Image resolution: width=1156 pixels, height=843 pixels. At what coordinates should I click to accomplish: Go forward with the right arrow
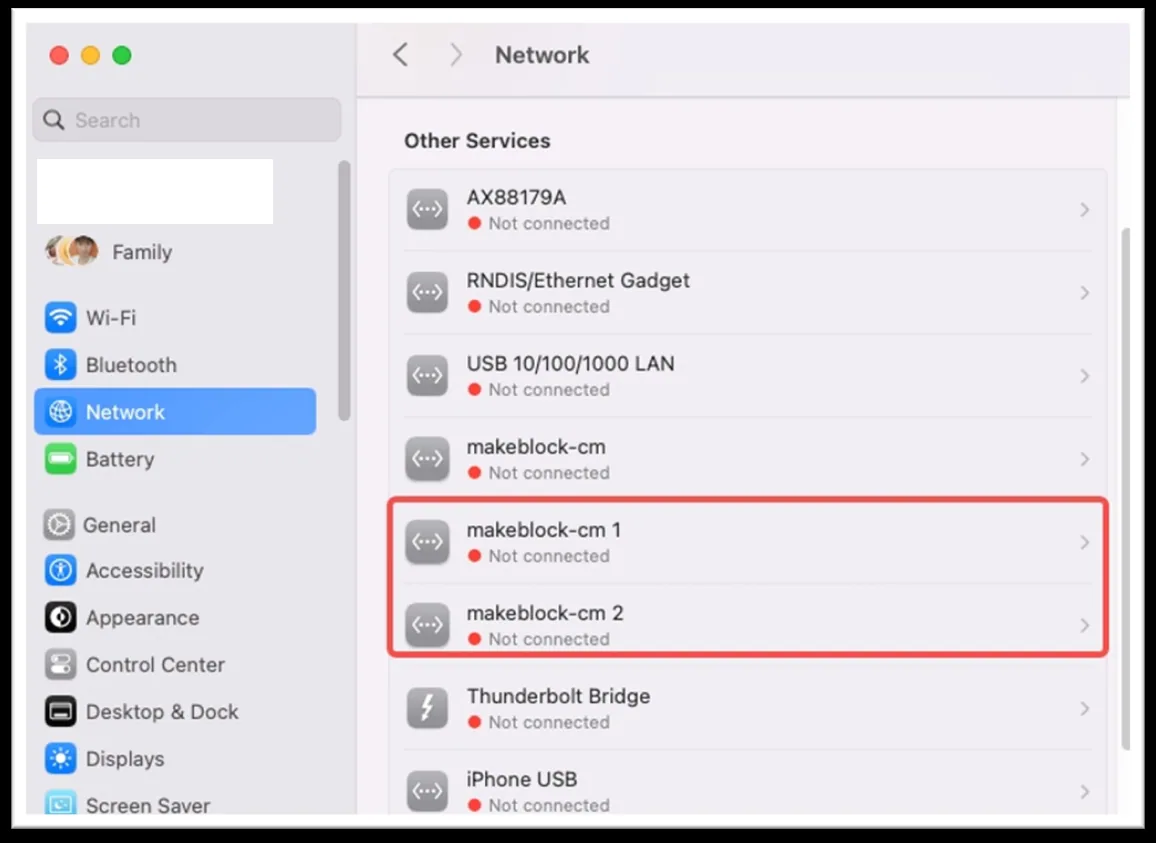[456, 55]
